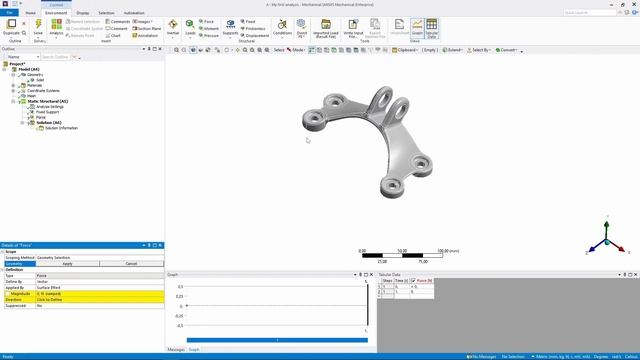Viewport: 640px width, 360px height.
Task: Click the Suppressed 'No' value
Action: (100, 306)
